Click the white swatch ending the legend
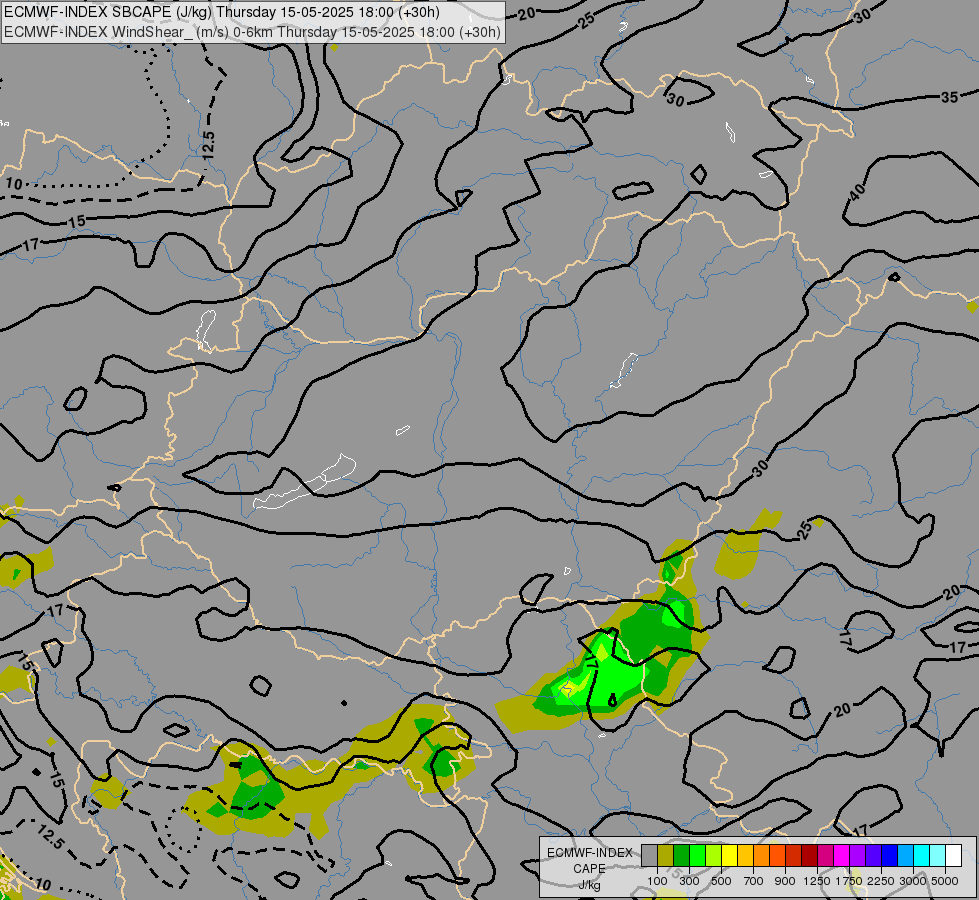This screenshot has width=979, height=900. click(953, 856)
